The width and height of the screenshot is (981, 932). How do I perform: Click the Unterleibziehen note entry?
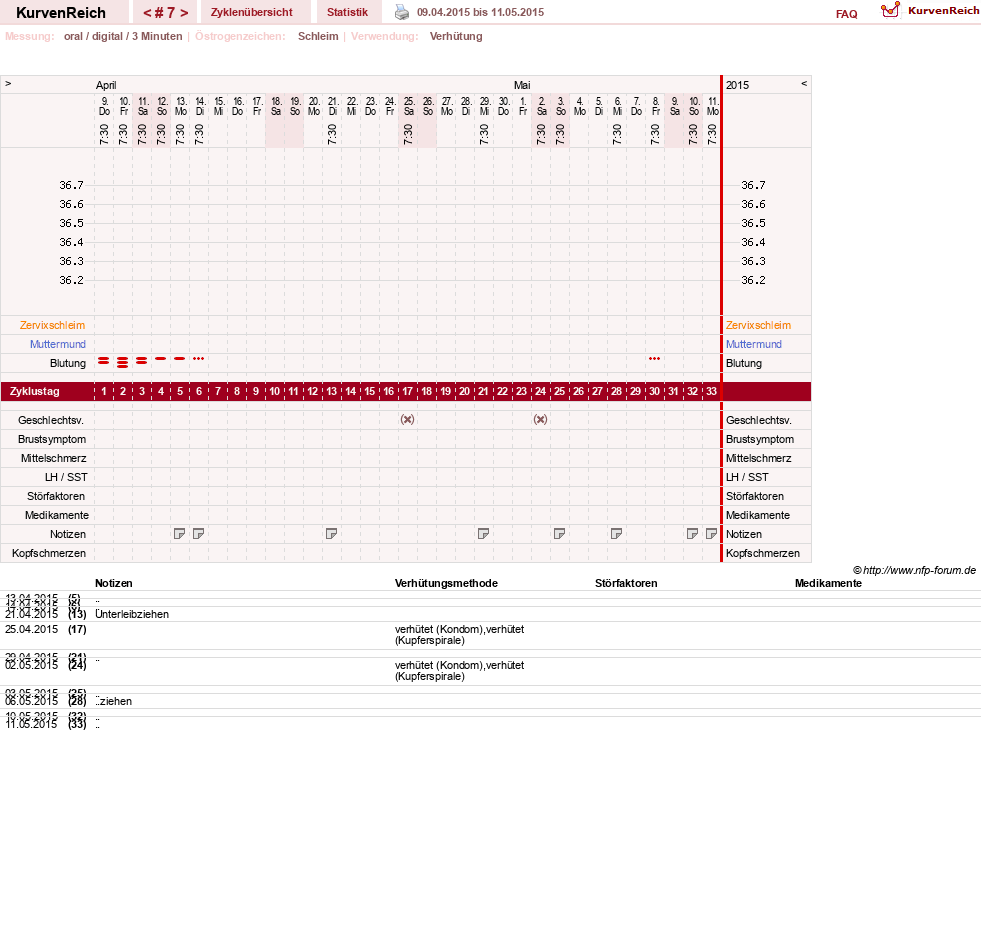132,614
